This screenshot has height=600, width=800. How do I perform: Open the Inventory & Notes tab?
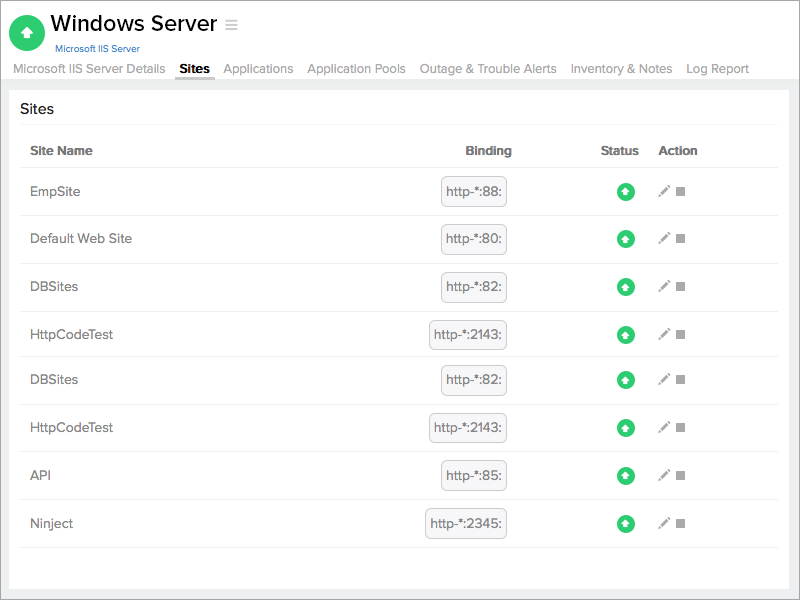[x=621, y=69]
